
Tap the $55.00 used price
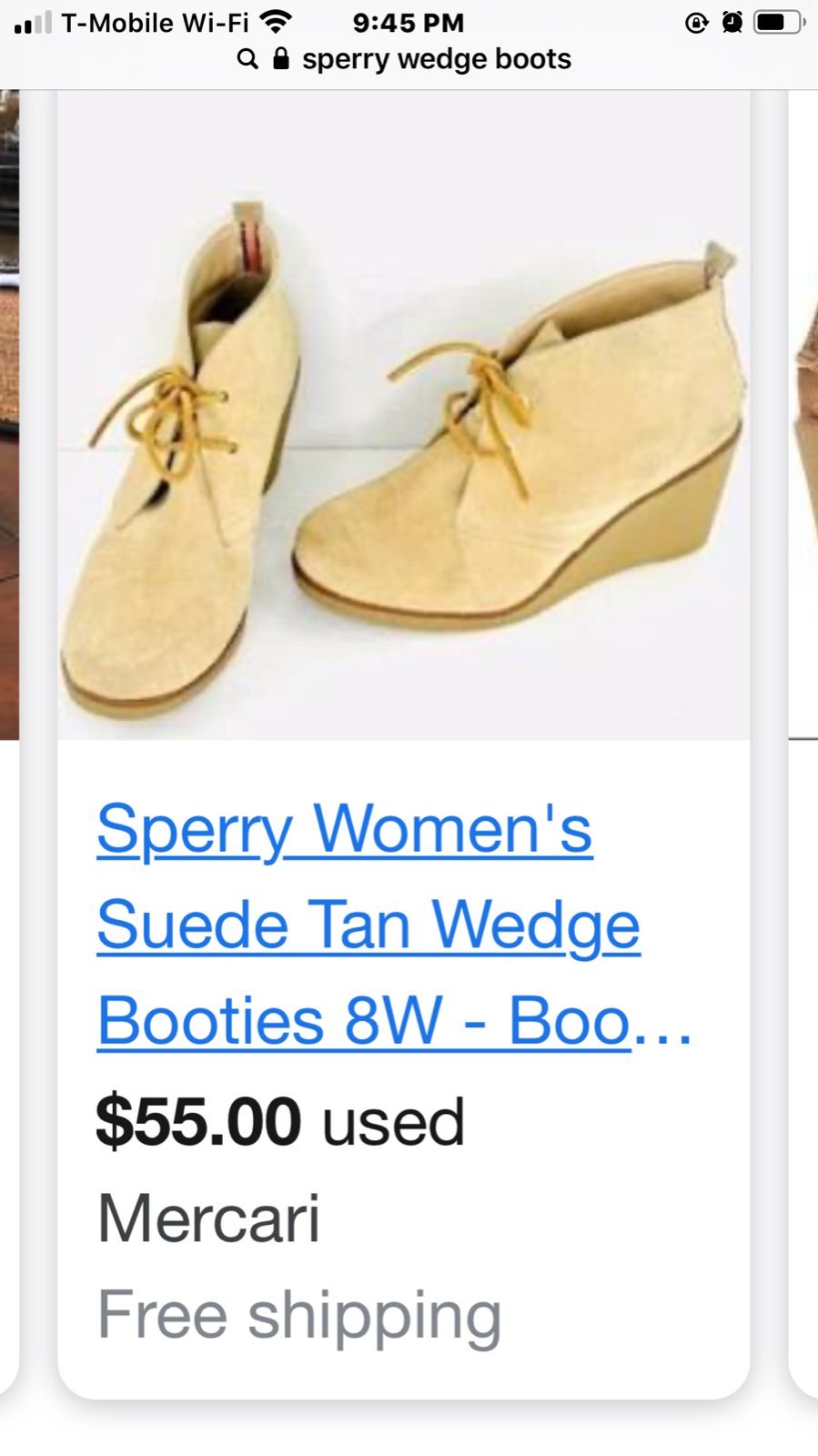tap(280, 1121)
